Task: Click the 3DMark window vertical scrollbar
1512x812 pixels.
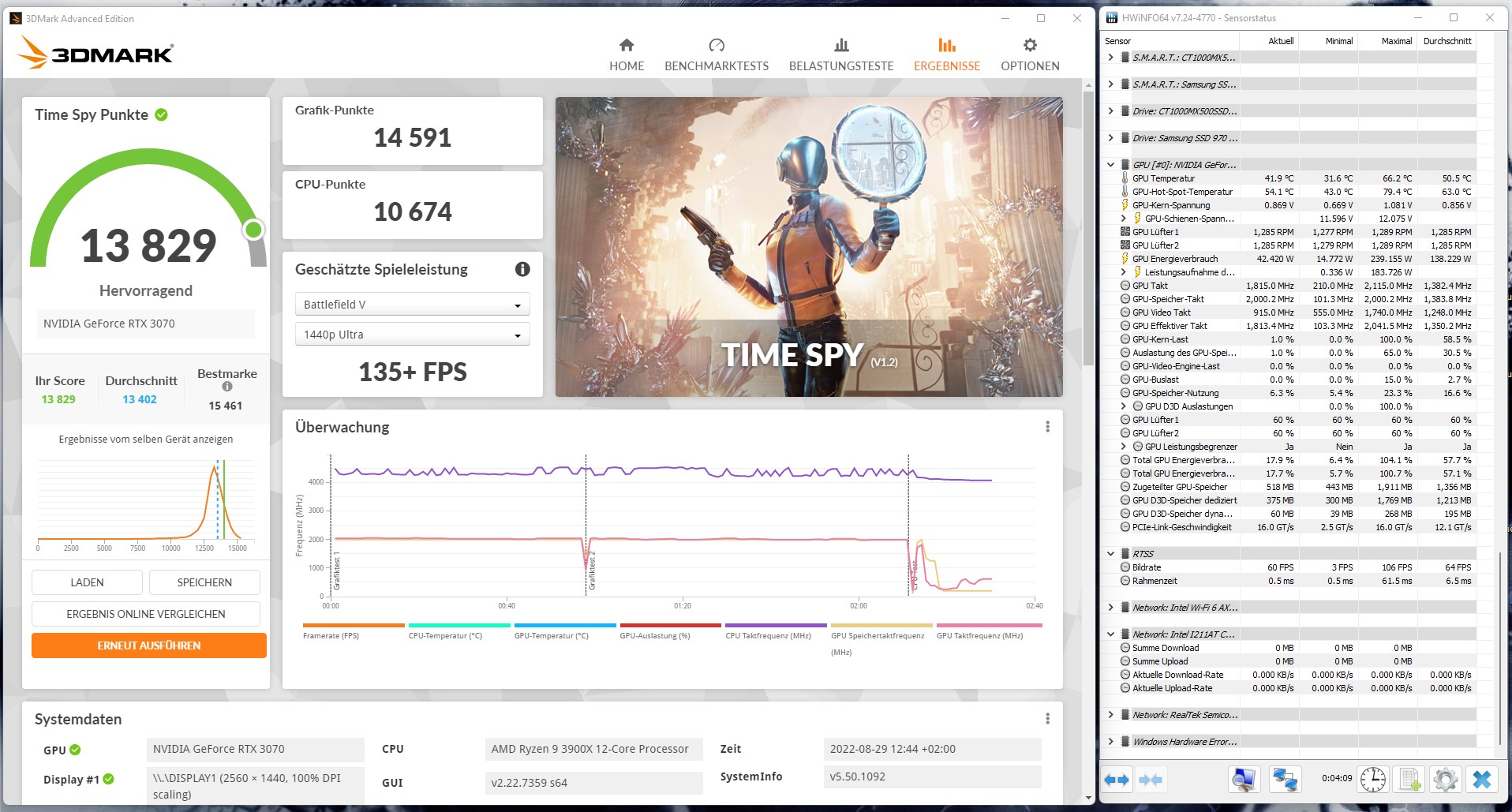Action: point(1089,229)
